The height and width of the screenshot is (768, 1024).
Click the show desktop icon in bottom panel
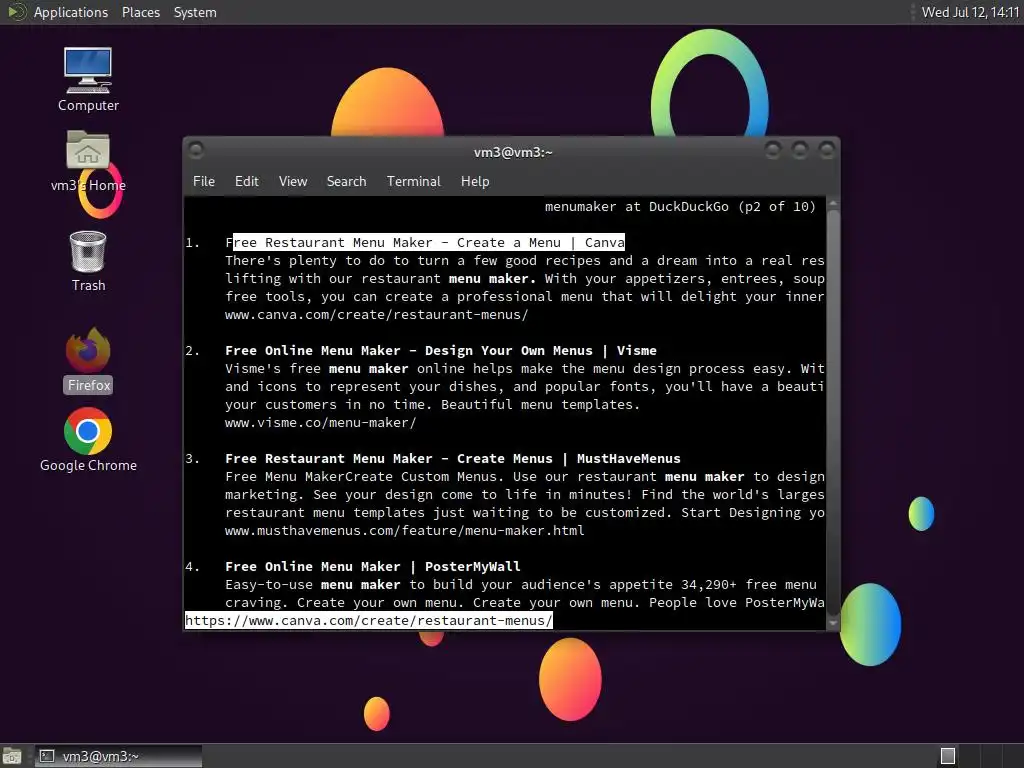12,756
